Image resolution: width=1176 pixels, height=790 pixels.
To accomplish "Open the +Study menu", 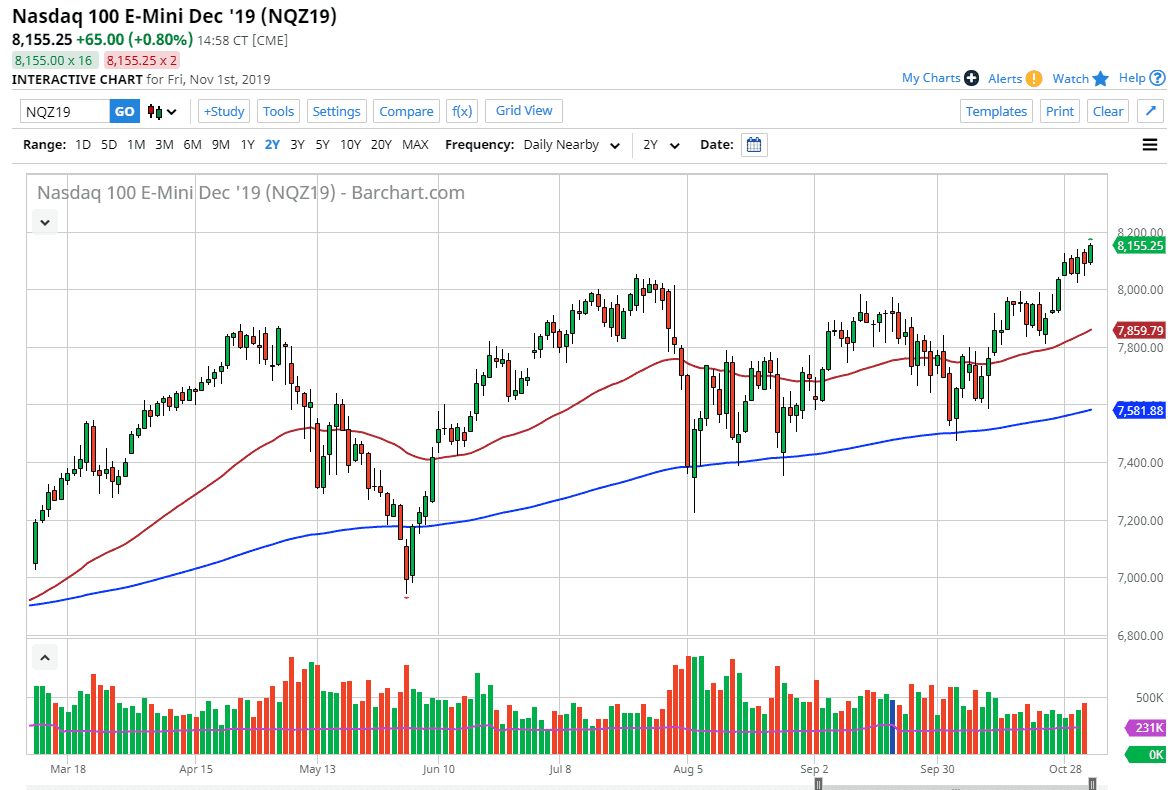I will tap(223, 111).
